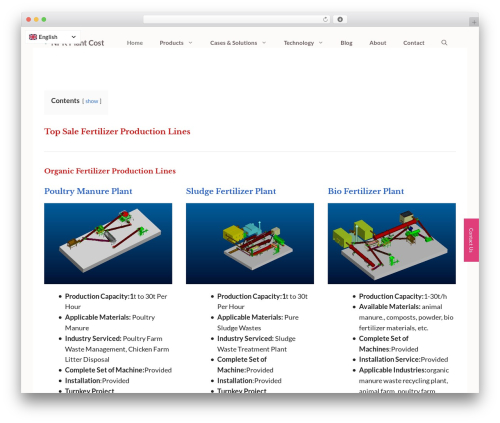Go to Home menu item
Screen dimensions: 500x423
point(135,43)
